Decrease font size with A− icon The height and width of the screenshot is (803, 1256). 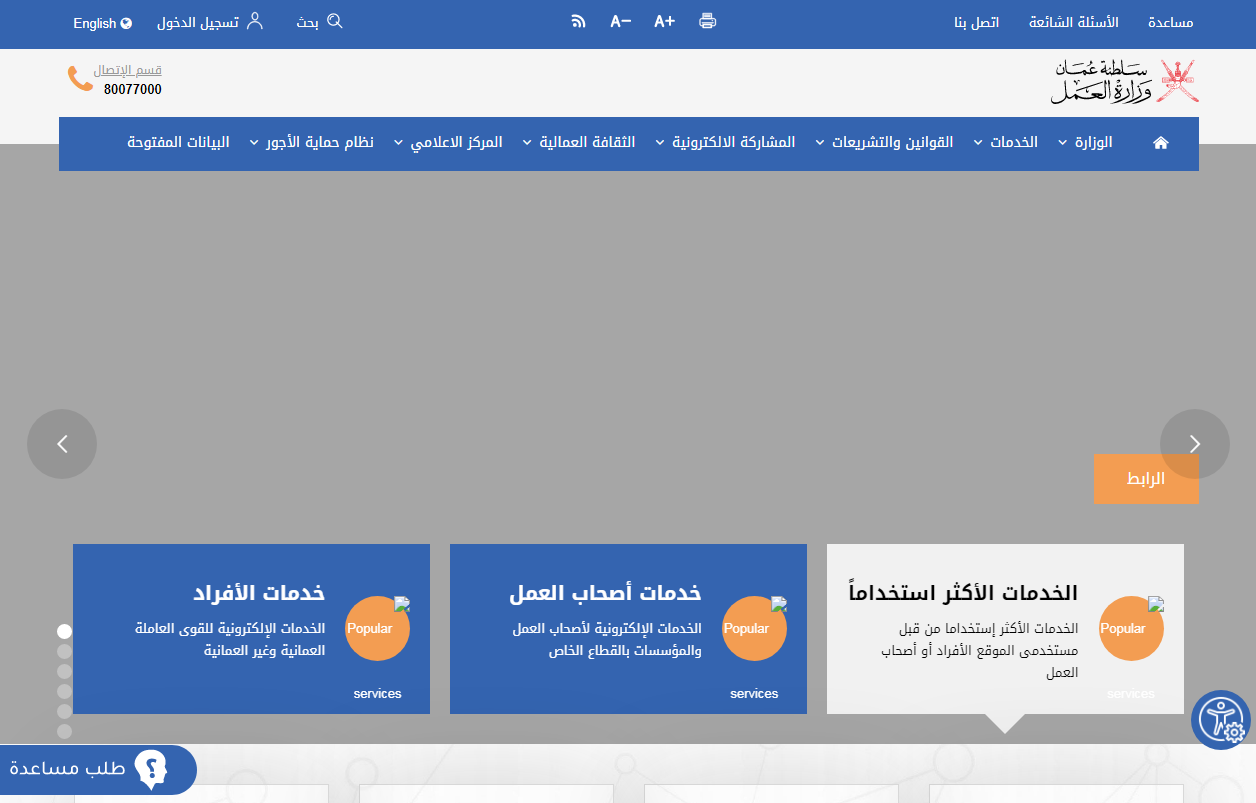pyautogui.click(x=620, y=21)
